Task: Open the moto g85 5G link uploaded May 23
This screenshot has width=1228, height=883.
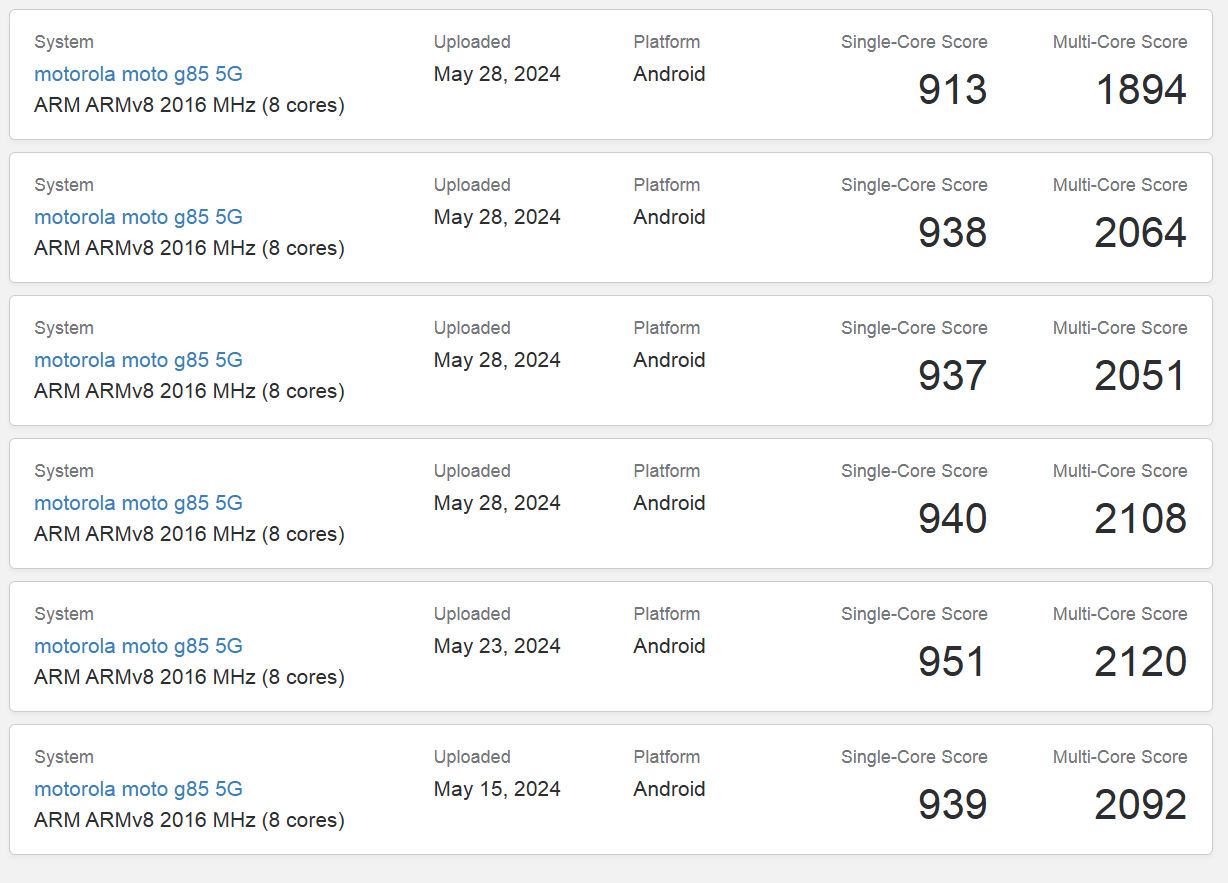Action: (x=138, y=646)
